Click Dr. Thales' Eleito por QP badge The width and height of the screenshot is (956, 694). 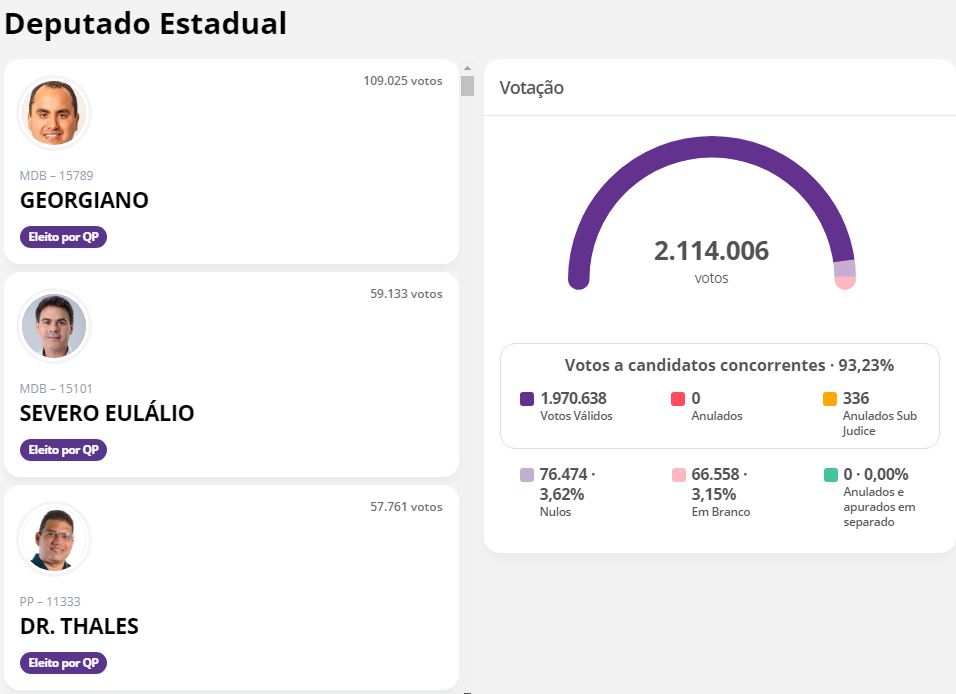click(x=63, y=663)
